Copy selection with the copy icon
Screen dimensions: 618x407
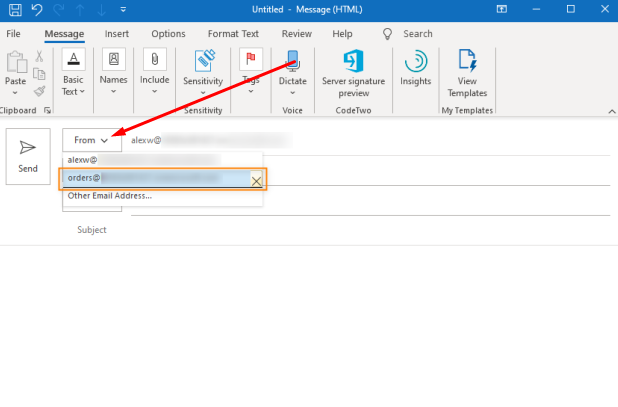coord(39,74)
